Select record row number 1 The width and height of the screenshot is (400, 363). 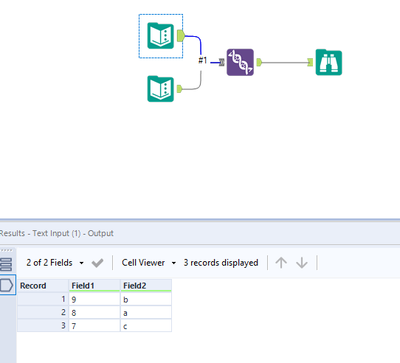43,299
